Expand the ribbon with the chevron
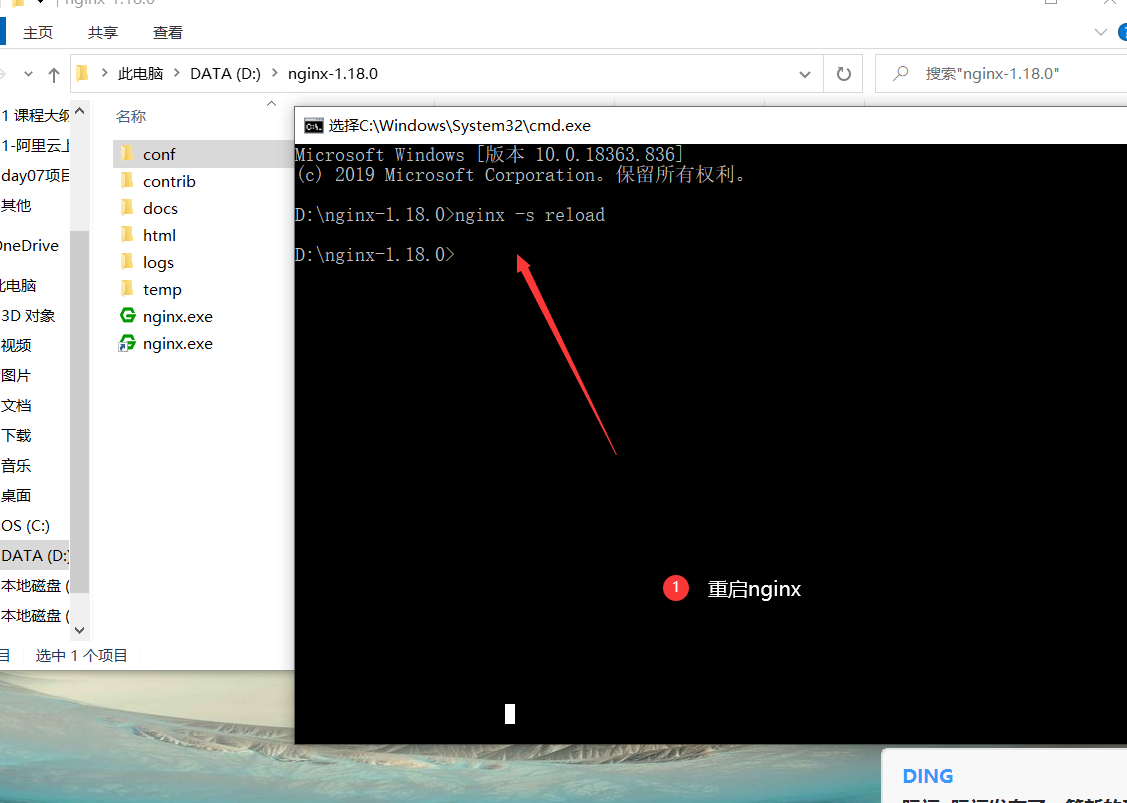The width and height of the screenshot is (1127, 803). (1100, 32)
